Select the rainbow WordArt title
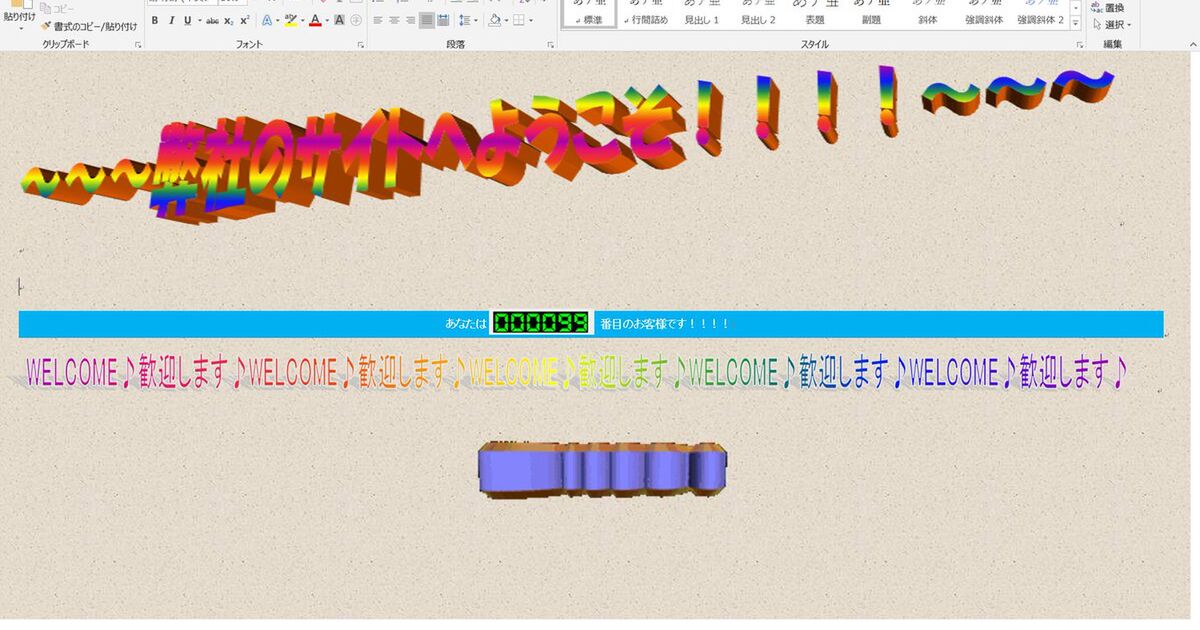 click(x=560, y=140)
